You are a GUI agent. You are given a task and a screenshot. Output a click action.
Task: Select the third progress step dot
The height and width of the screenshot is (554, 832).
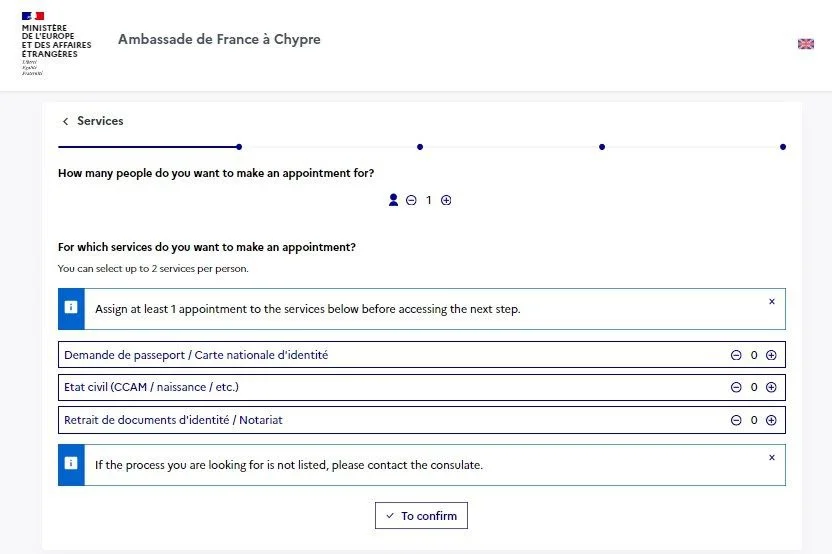[602, 147]
